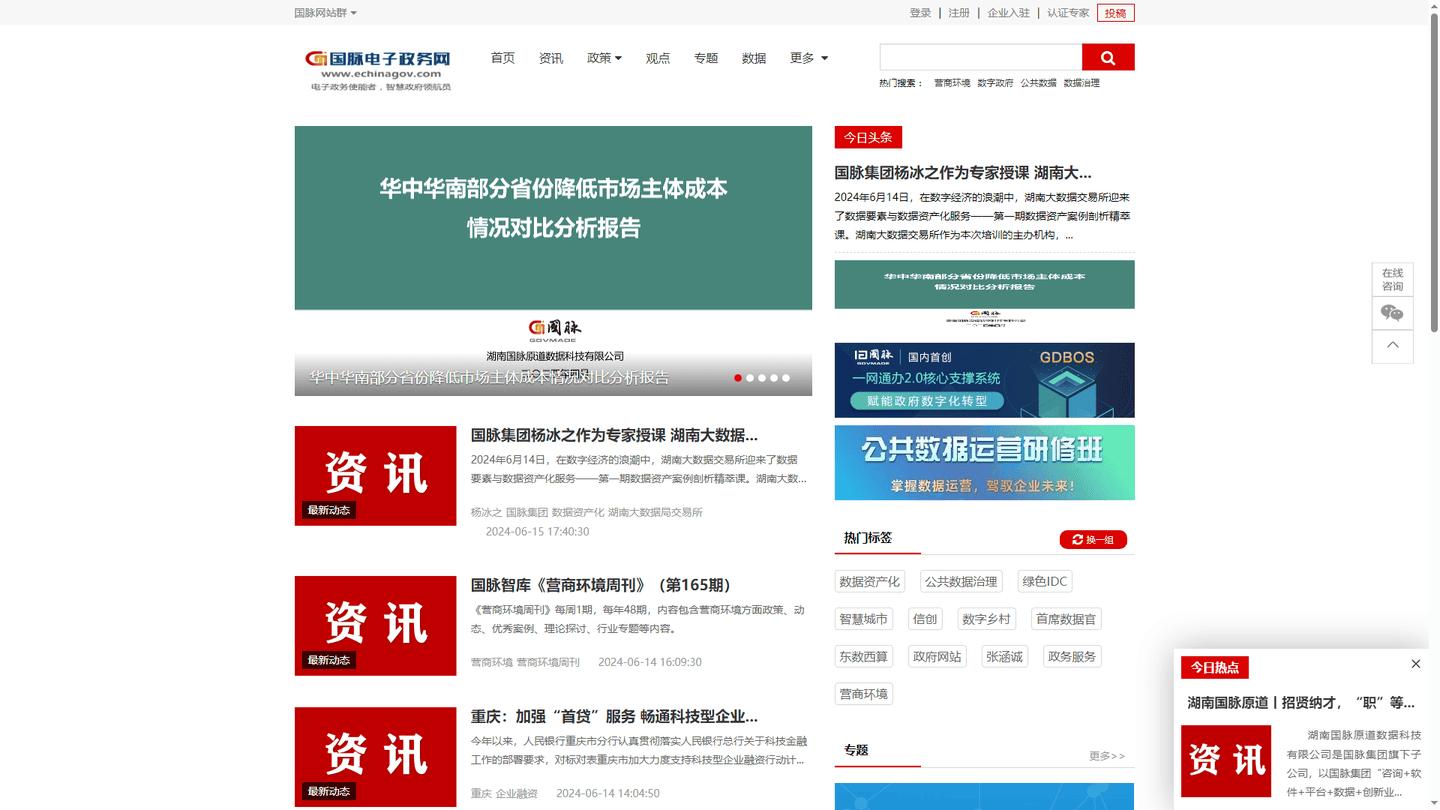Image resolution: width=1440 pixels, height=810 pixels.
Task: Open the small green report thumbnail
Action: coord(985,294)
